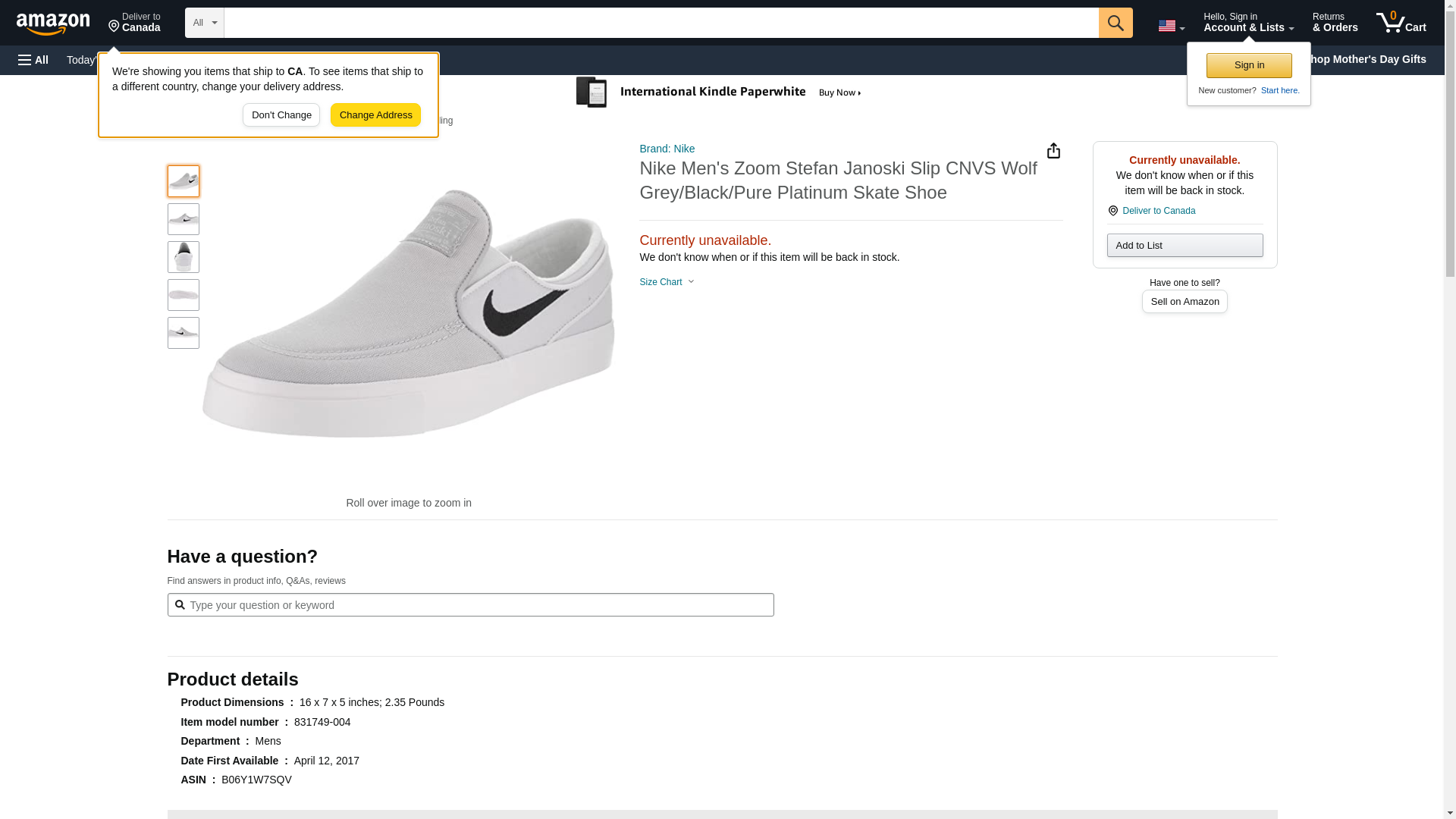
Task: Open Account & Lists dropdown menu
Action: tap(1247, 23)
